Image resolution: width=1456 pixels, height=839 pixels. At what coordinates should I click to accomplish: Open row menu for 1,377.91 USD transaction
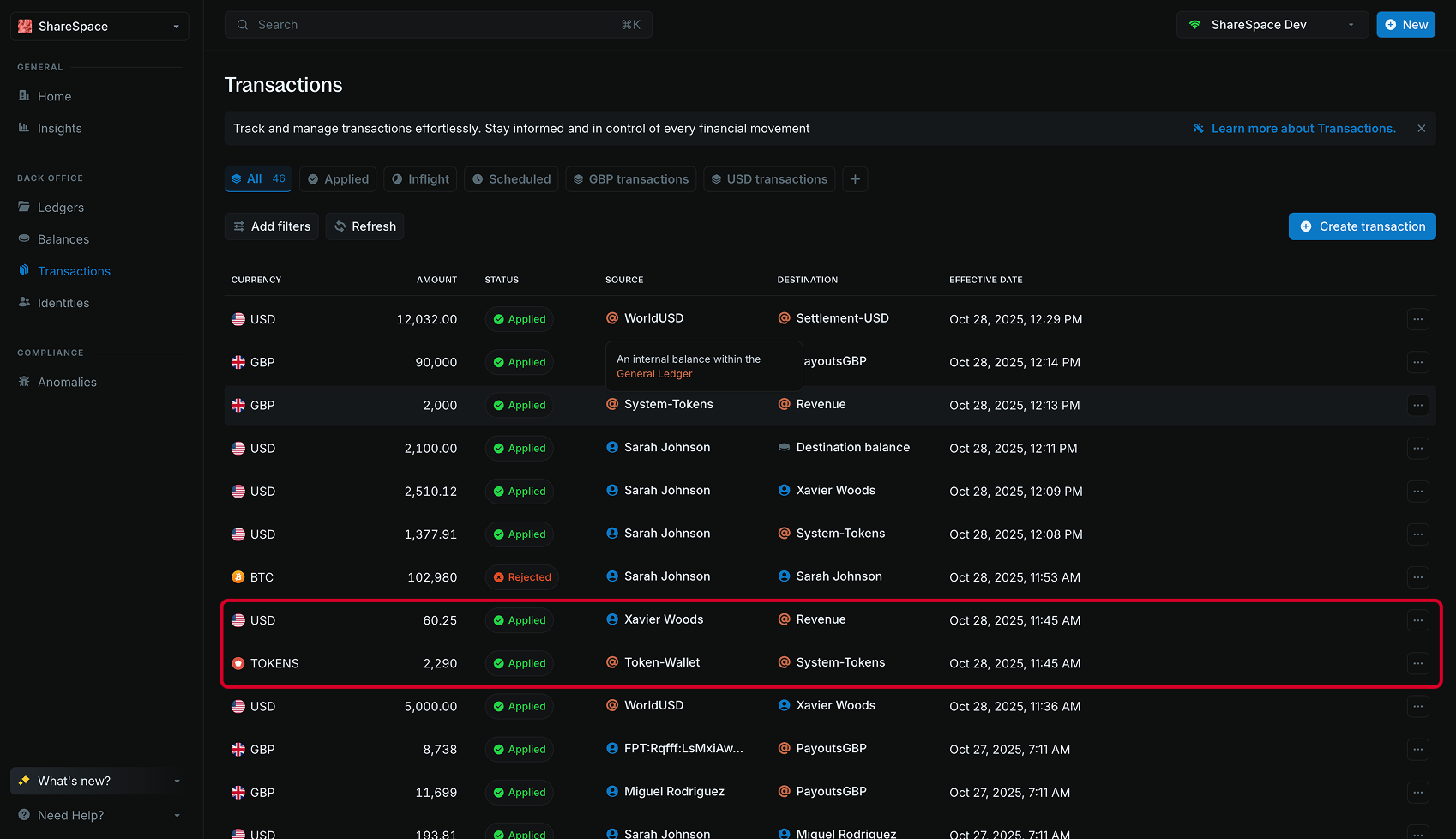tap(1418, 534)
